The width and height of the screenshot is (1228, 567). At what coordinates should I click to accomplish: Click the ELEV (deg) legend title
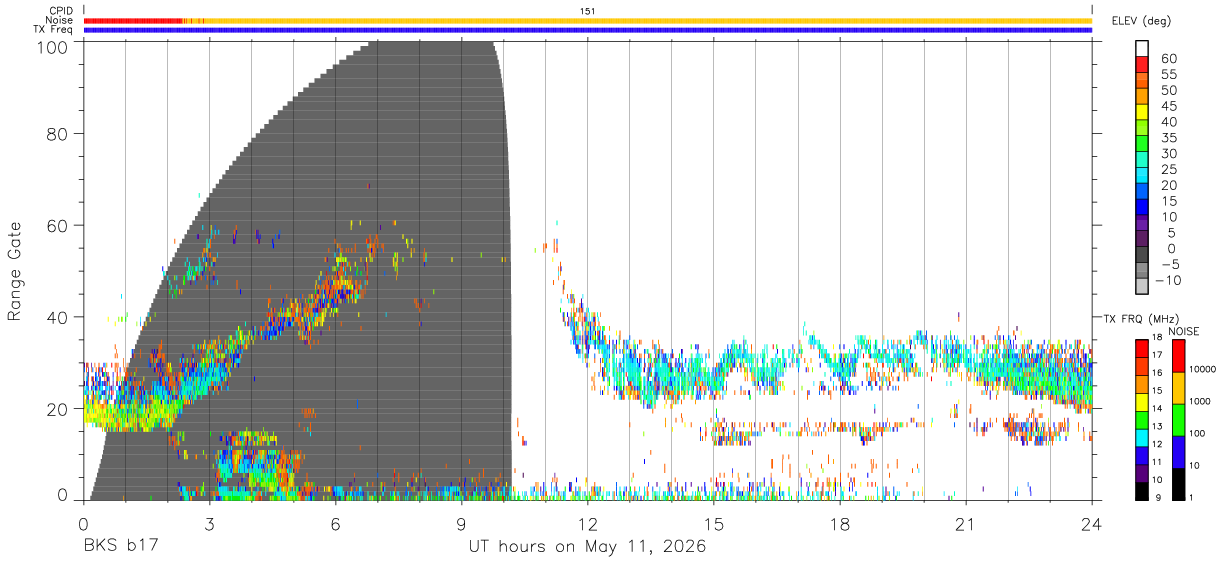click(x=1141, y=20)
